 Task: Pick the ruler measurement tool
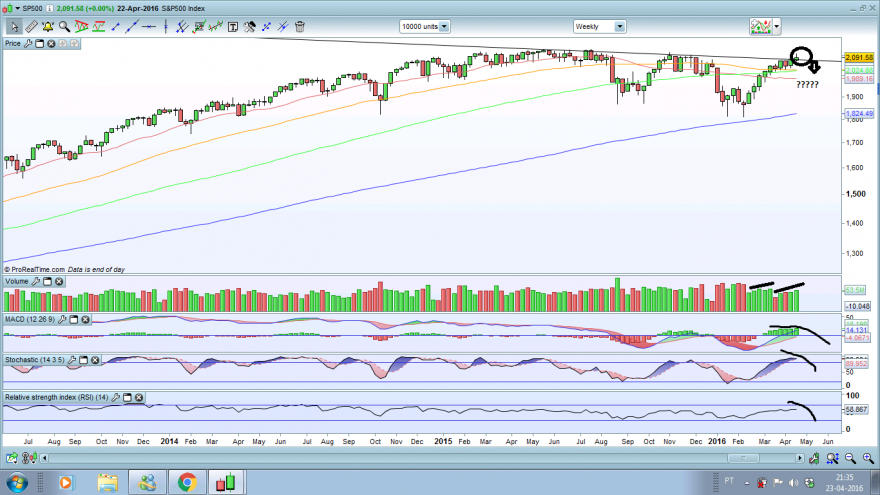click(x=31, y=26)
